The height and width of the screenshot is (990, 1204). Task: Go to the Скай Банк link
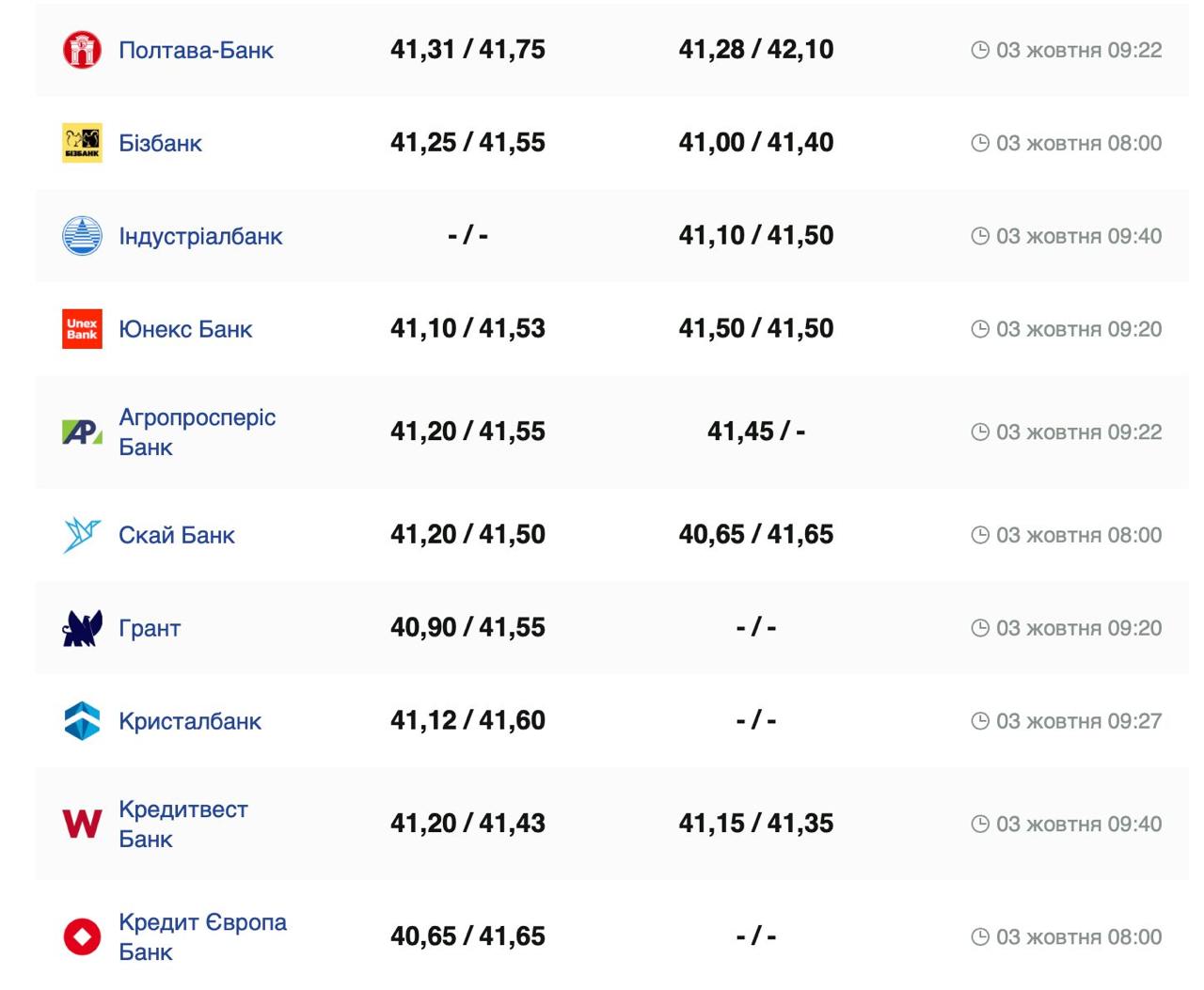(x=177, y=535)
